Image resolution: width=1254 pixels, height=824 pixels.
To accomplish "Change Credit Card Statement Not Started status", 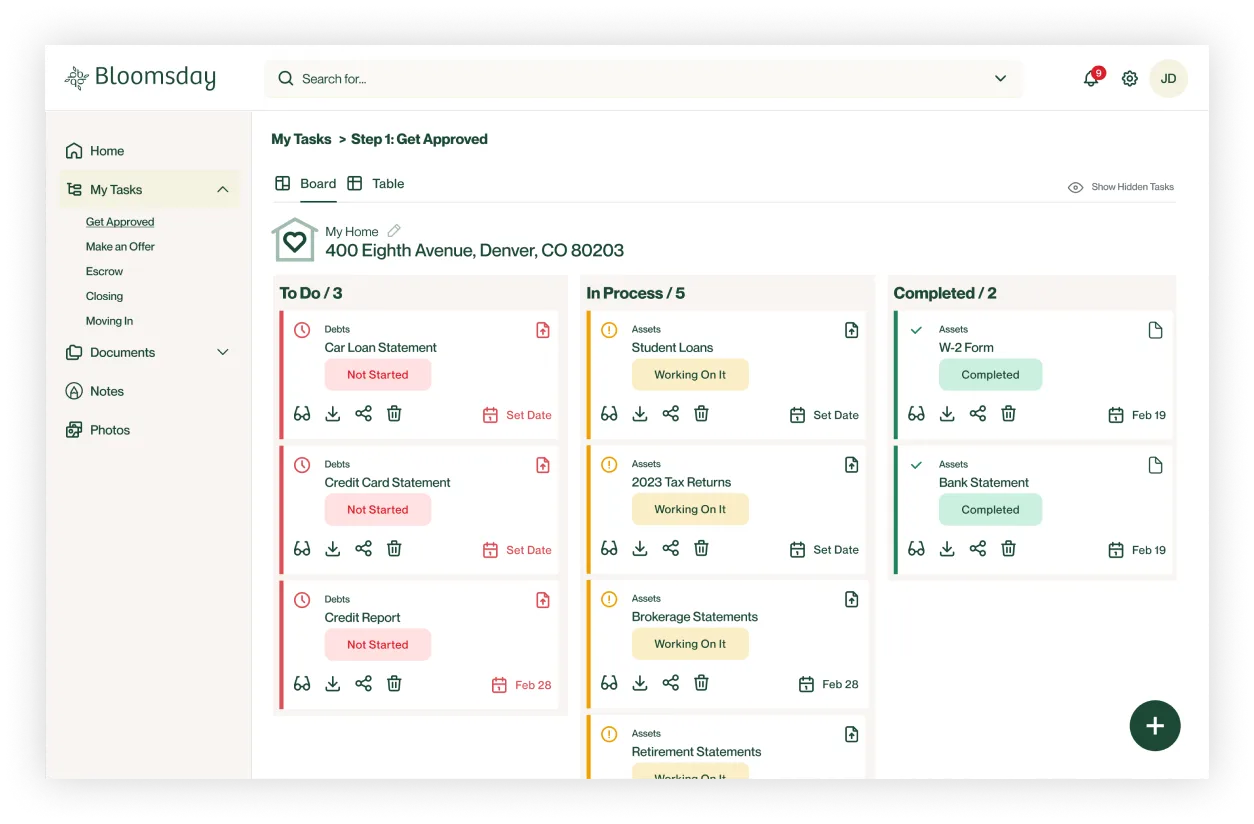I will tap(378, 510).
